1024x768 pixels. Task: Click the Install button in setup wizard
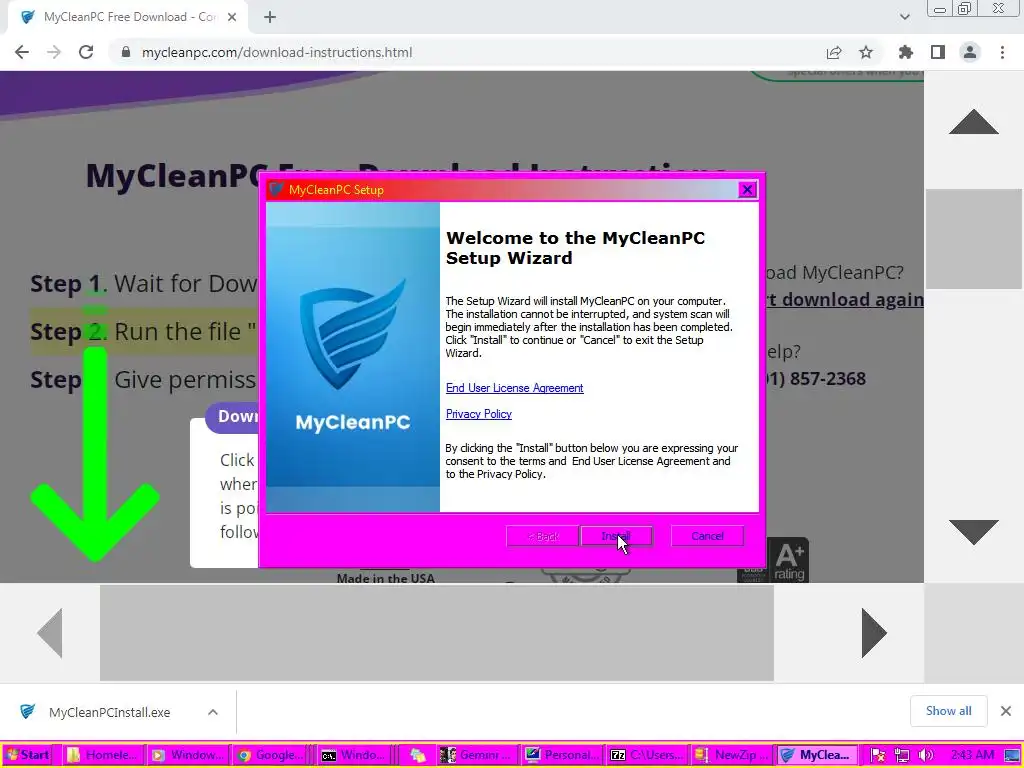click(616, 536)
